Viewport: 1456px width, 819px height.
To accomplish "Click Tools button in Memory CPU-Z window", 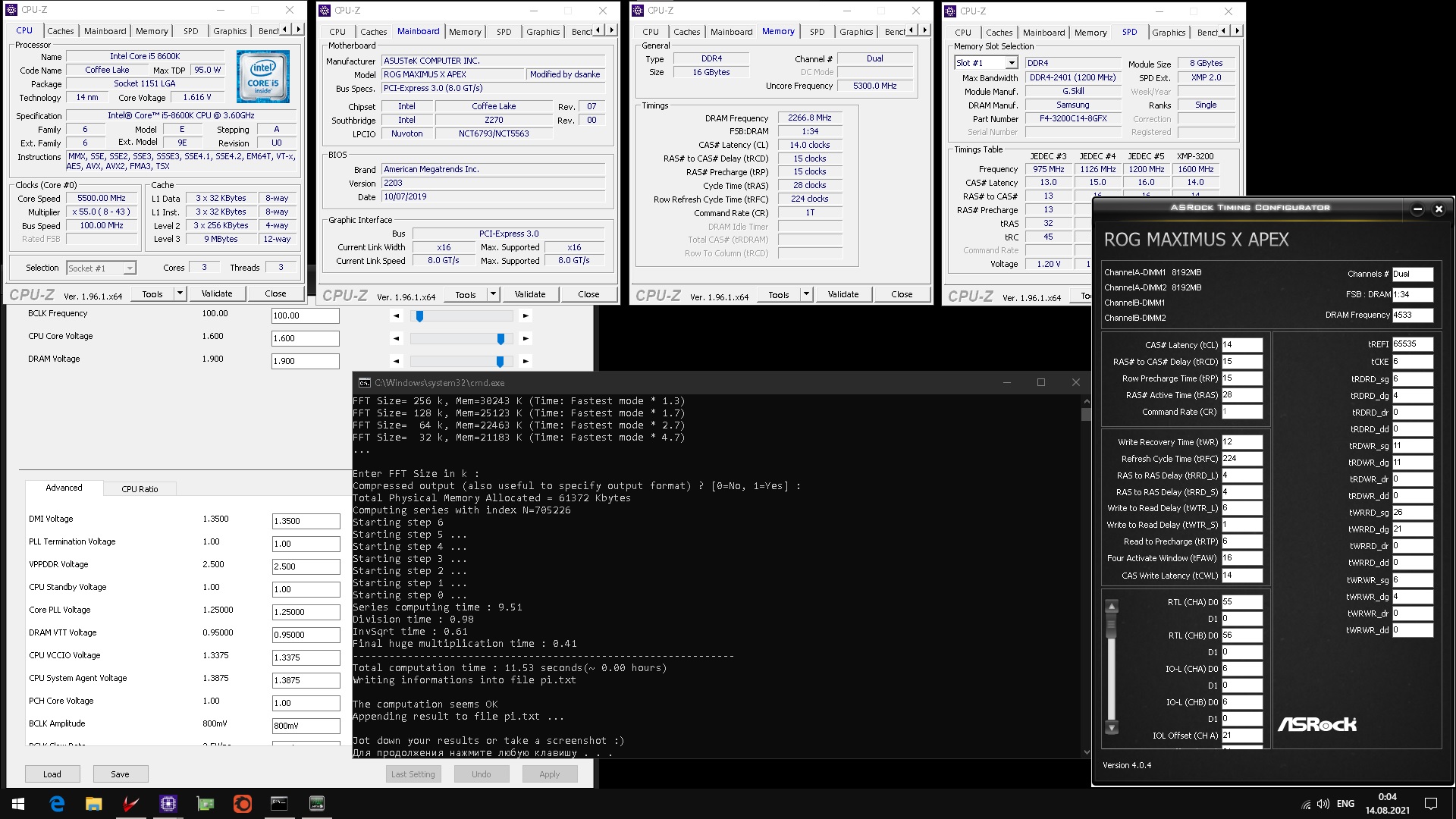I will (779, 294).
